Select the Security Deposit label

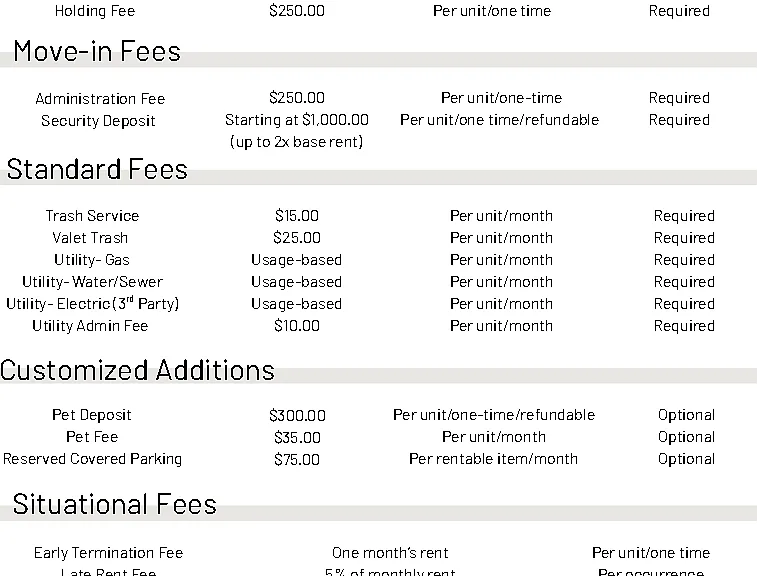coord(98,121)
